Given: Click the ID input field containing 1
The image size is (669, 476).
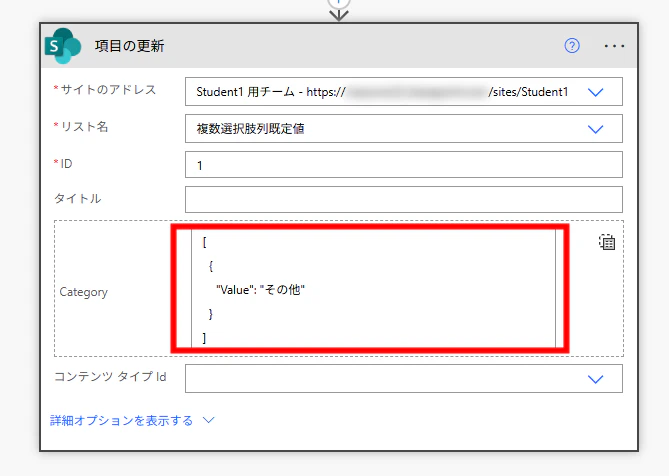Looking at the screenshot, I should point(404,165).
